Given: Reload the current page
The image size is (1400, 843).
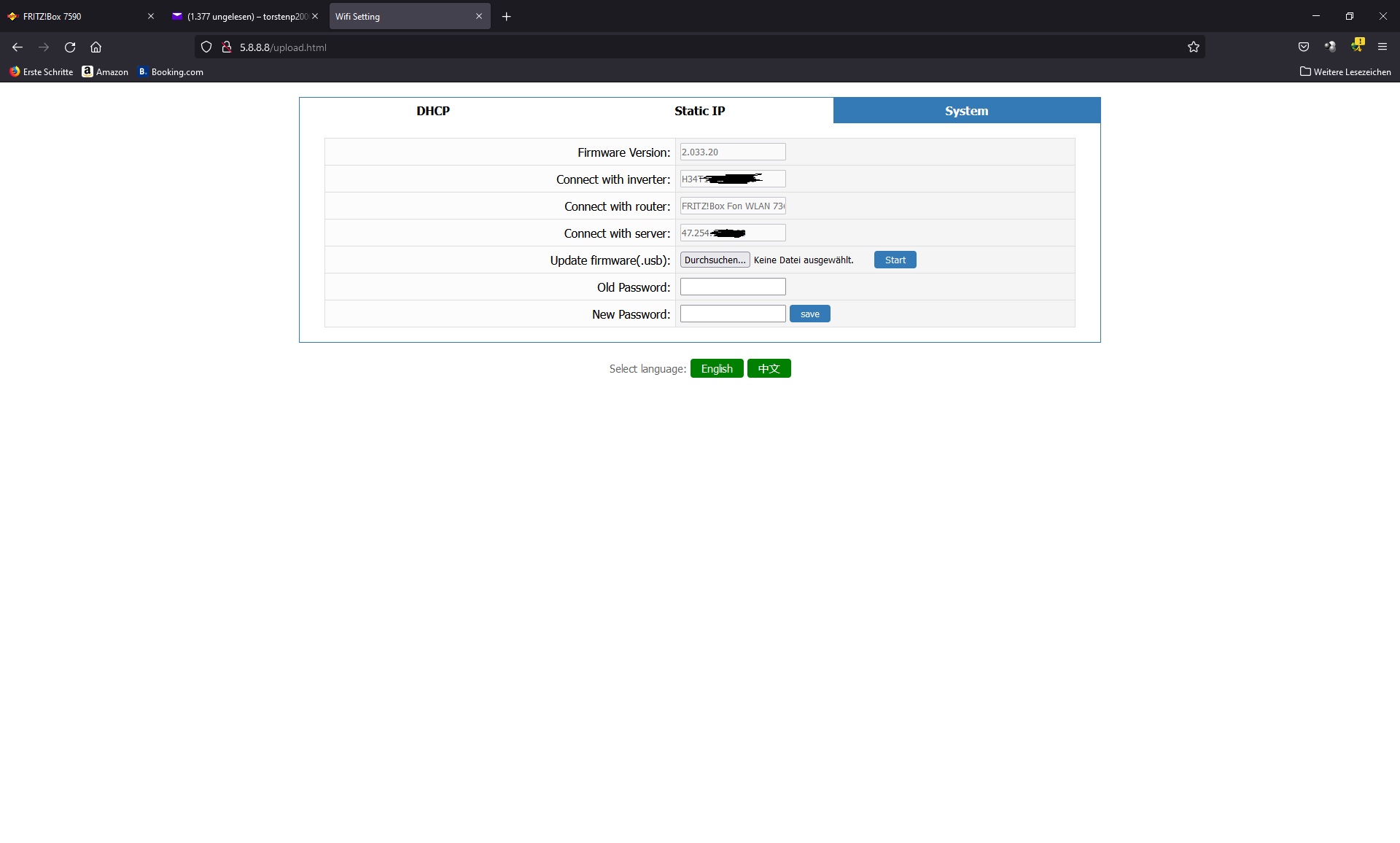Looking at the screenshot, I should pos(70,47).
